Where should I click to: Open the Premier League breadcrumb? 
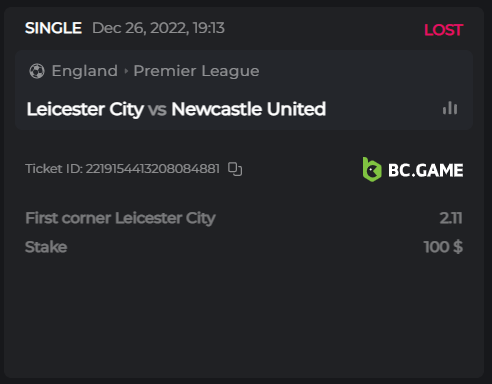tap(196, 71)
